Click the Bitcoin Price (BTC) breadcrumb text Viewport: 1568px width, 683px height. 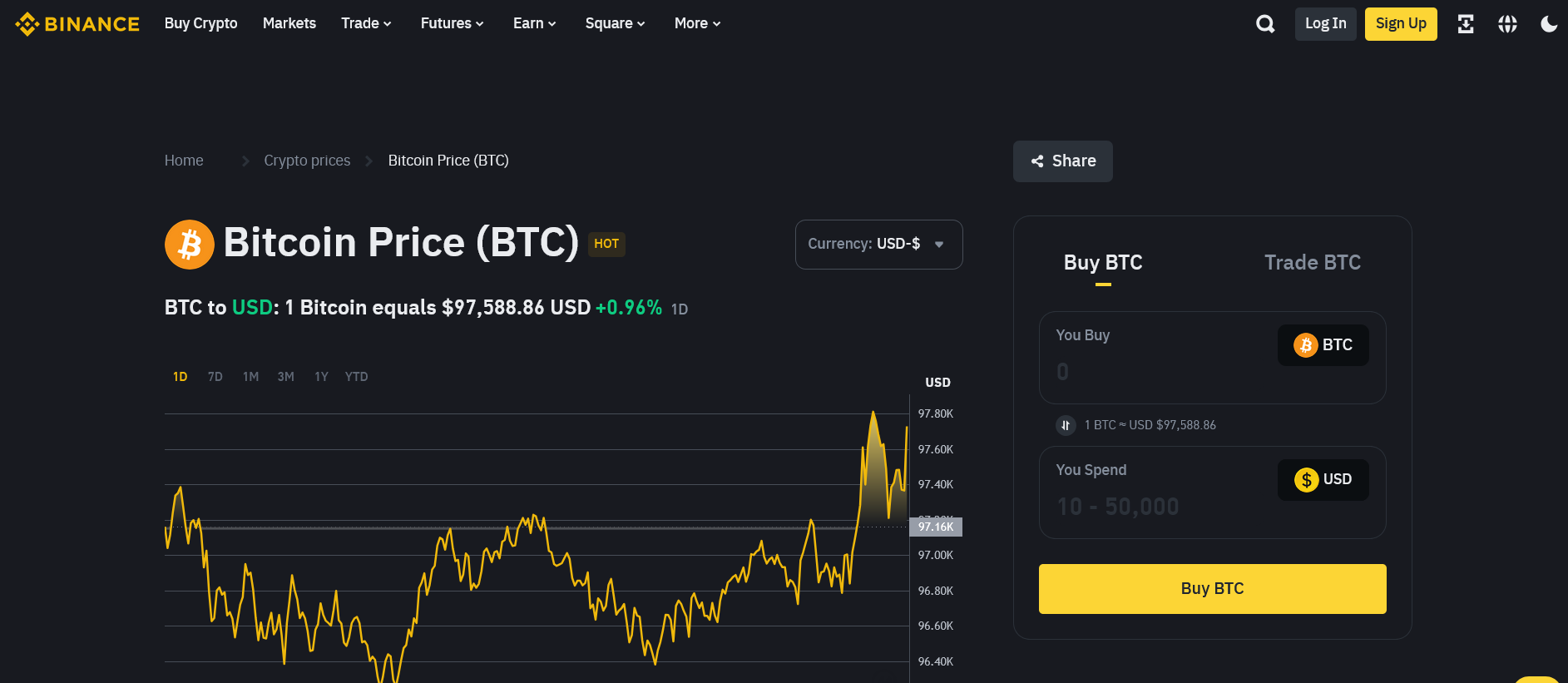pos(448,161)
